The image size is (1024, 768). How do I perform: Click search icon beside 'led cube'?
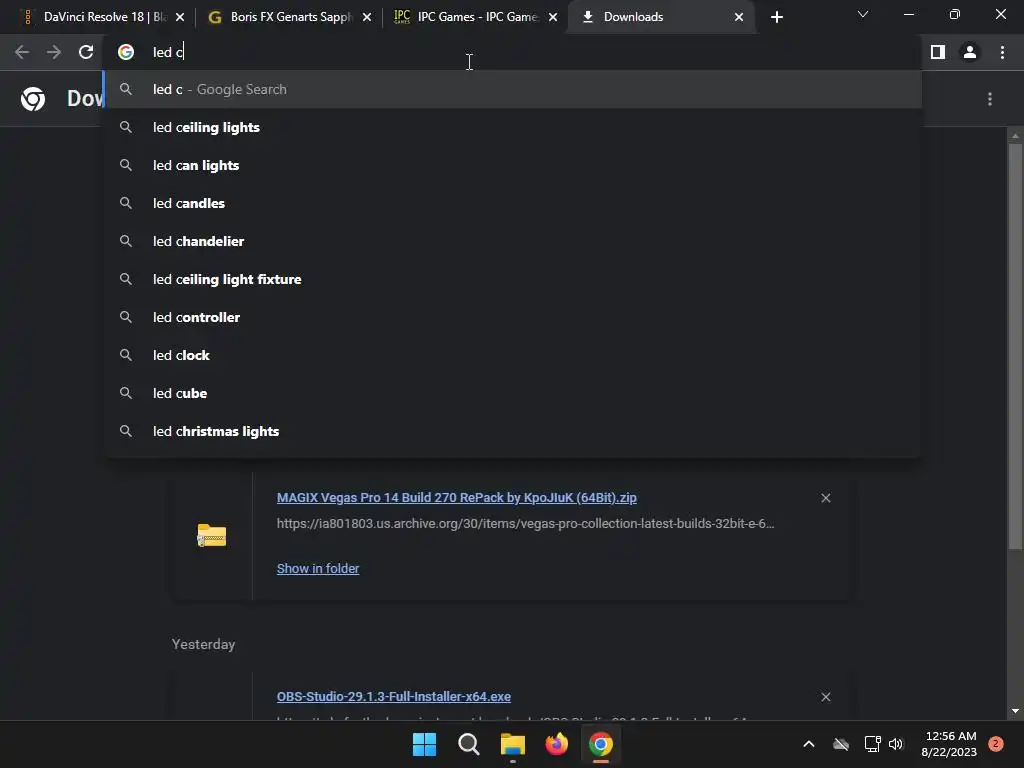click(x=126, y=393)
